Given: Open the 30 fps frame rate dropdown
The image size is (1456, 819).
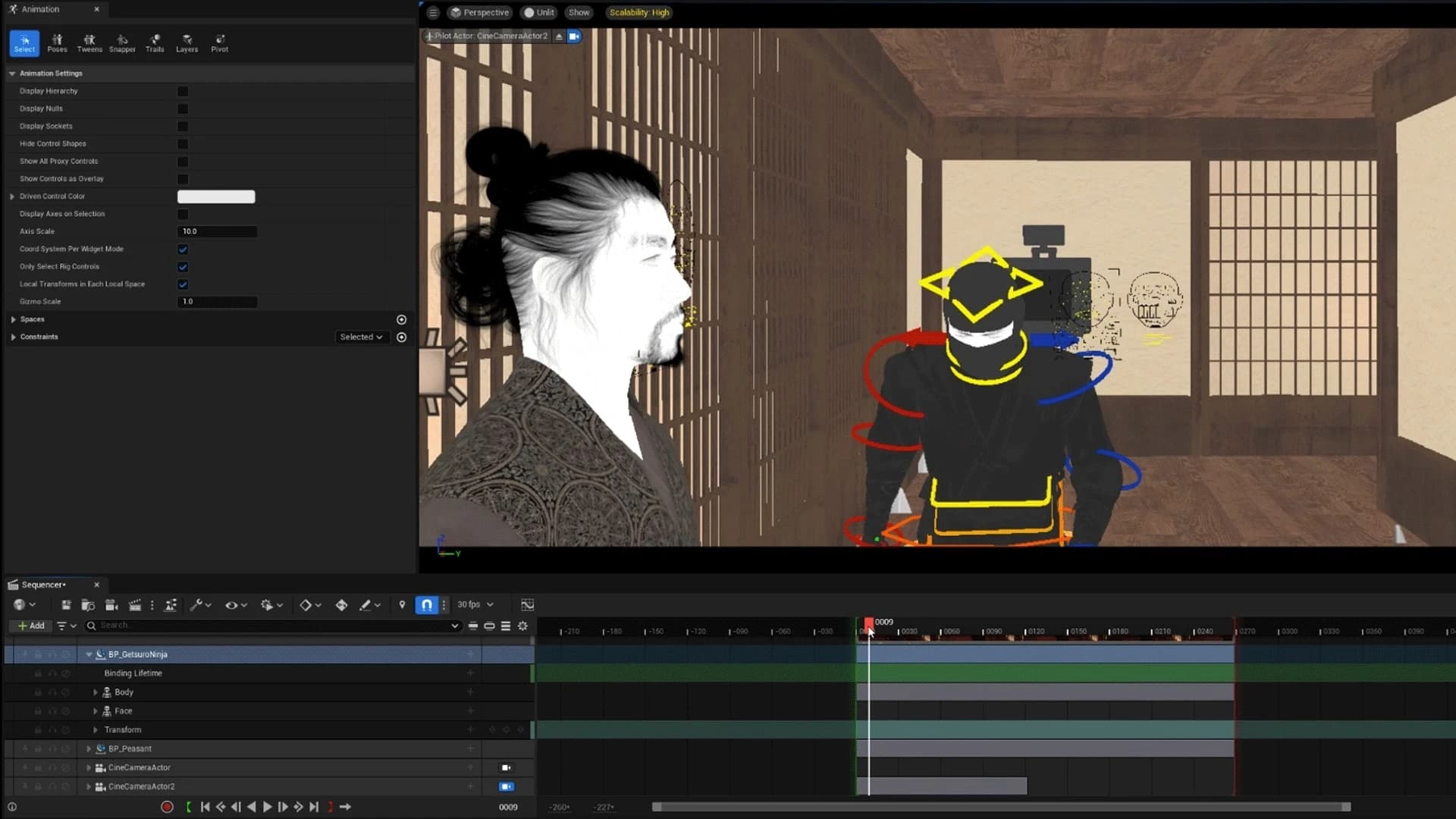Looking at the screenshot, I should point(475,604).
